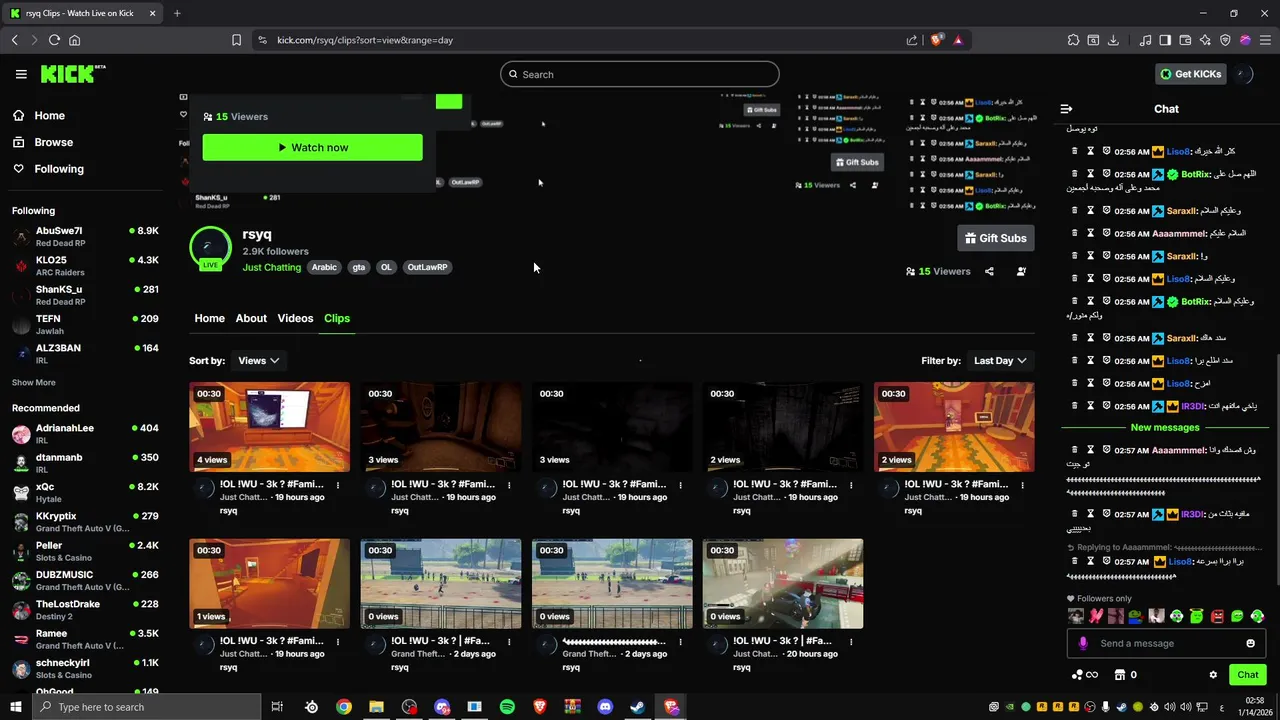Click Gift Subs button next to rsyq
Image resolution: width=1280 pixels, height=720 pixels.
tap(995, 238)
